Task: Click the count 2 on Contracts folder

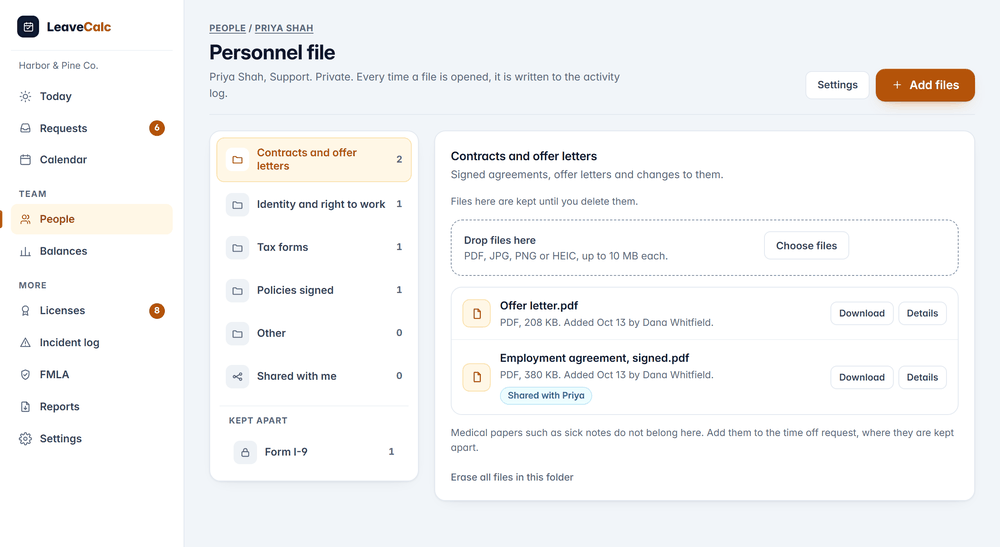Action: 399,159
